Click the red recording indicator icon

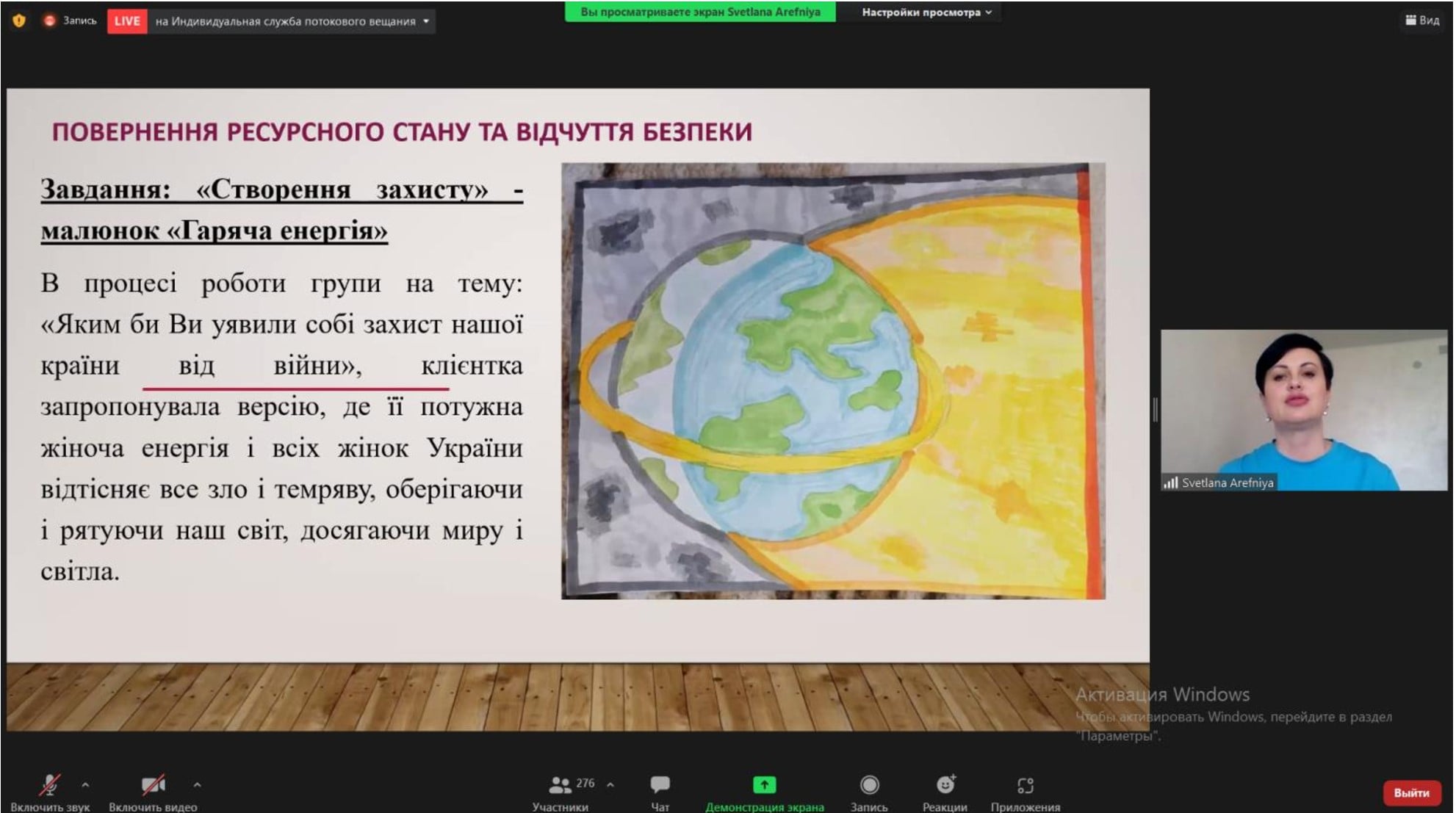pos(49,21)
